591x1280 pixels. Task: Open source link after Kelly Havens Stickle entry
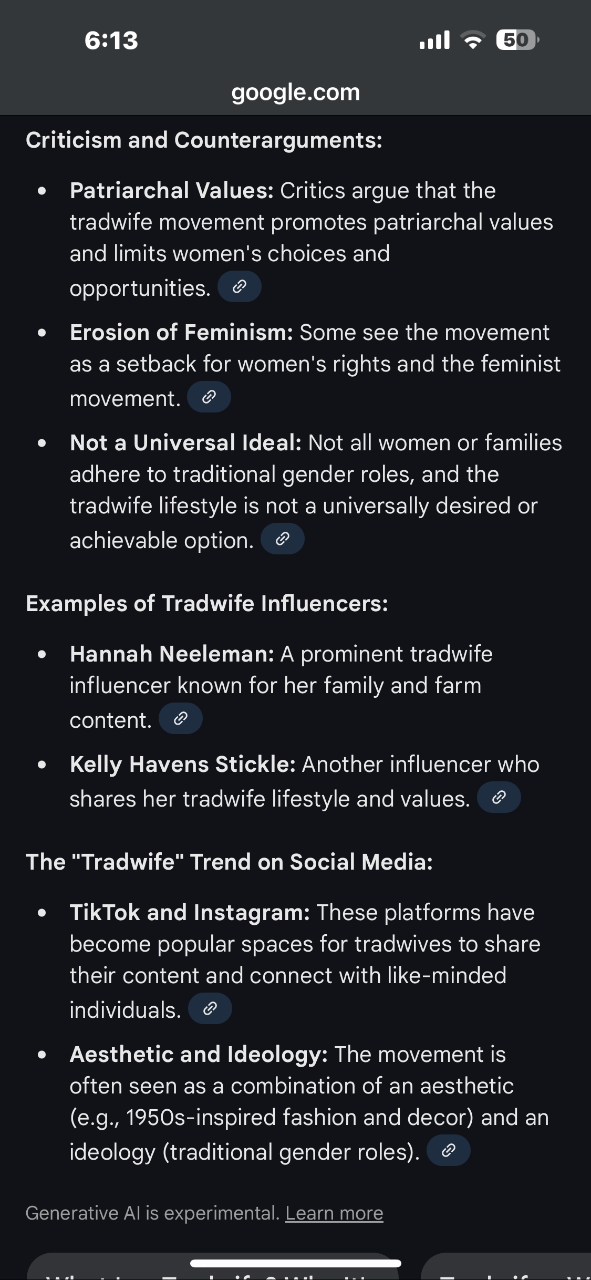[x=499, y=797]
